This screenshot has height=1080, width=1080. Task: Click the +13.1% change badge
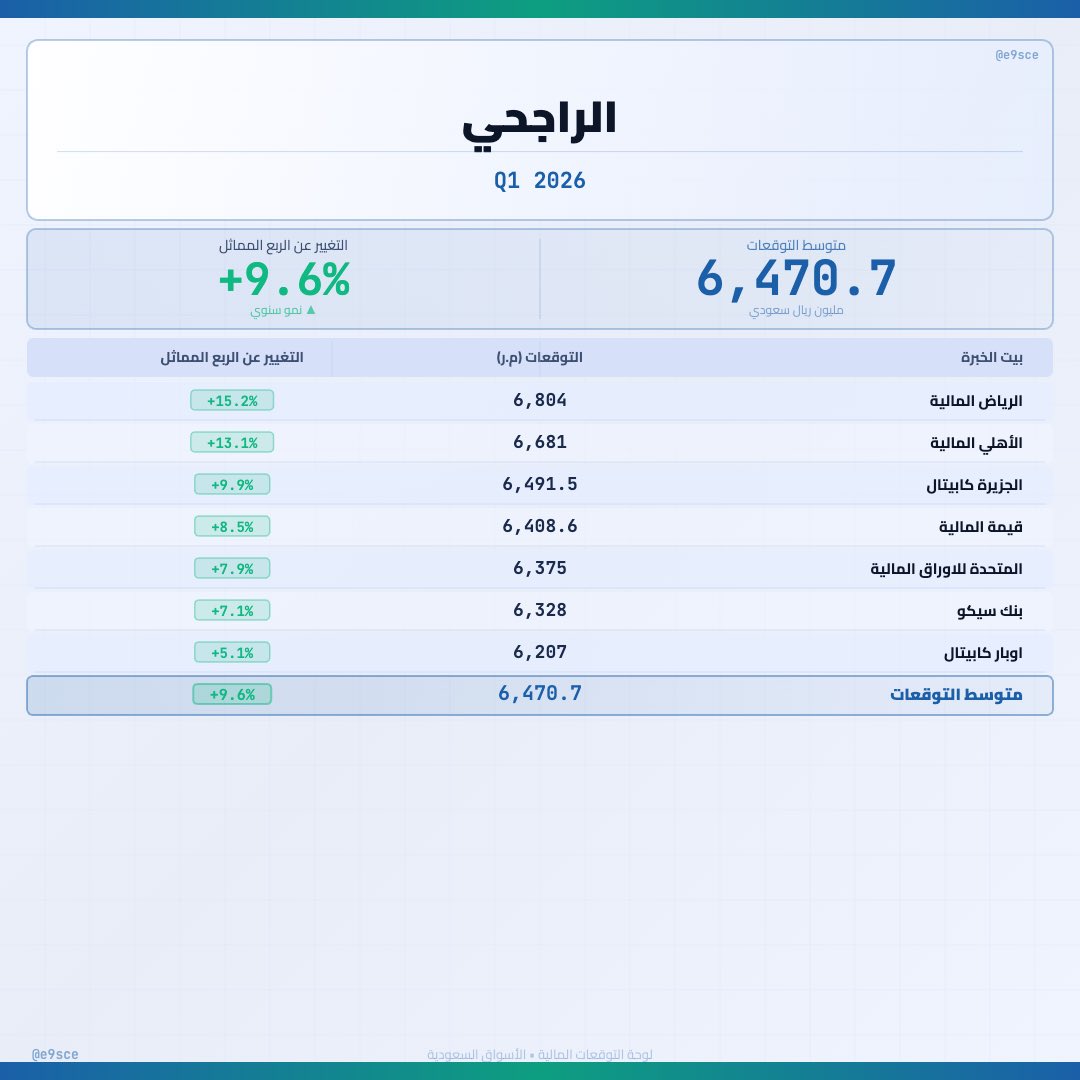pos(232,442)
